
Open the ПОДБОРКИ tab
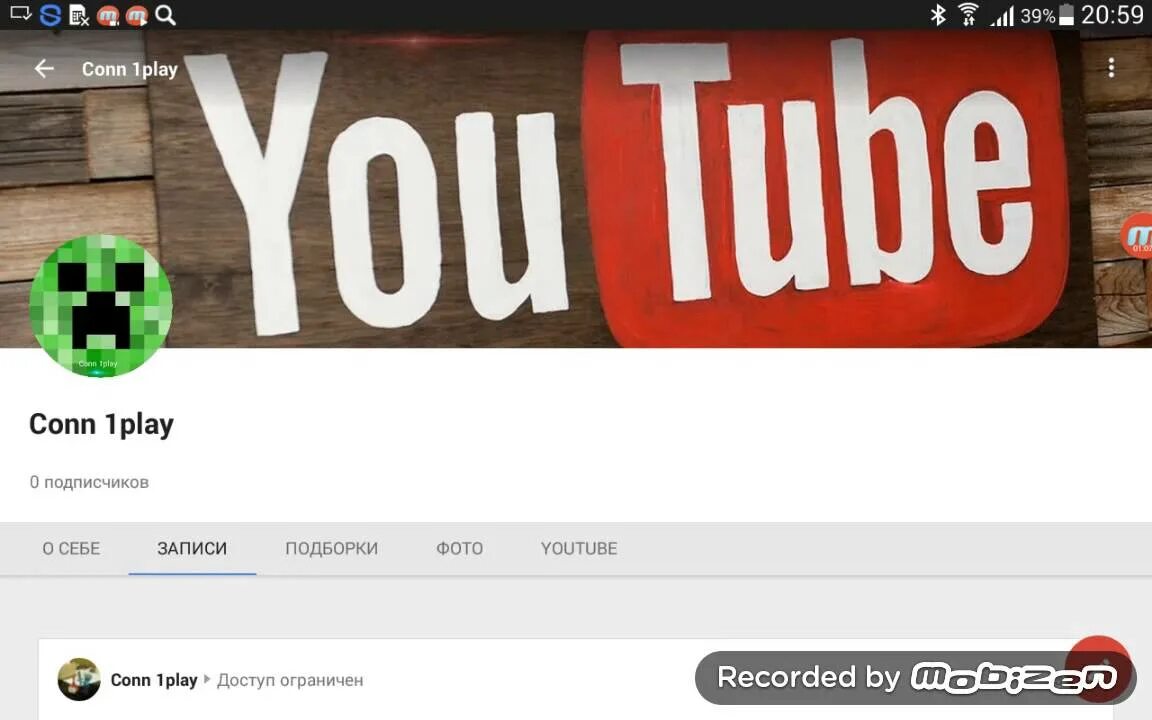pyautogui.click(x=331, y=549)
